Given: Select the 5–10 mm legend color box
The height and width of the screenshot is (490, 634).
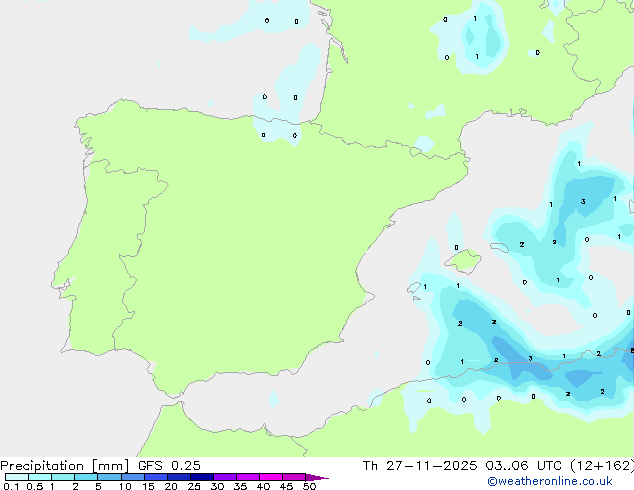Looking at the screenshot, I should (x=109, y=477).
